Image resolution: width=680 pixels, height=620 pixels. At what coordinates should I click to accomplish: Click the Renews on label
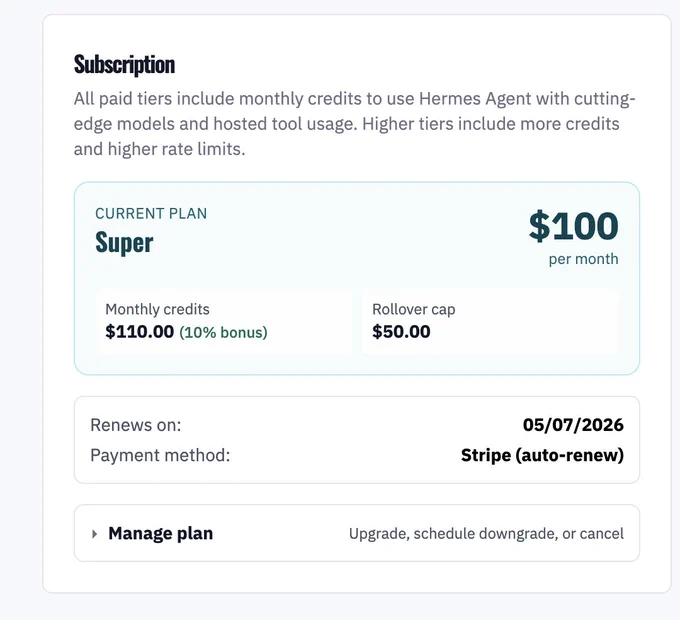[136, 425]
